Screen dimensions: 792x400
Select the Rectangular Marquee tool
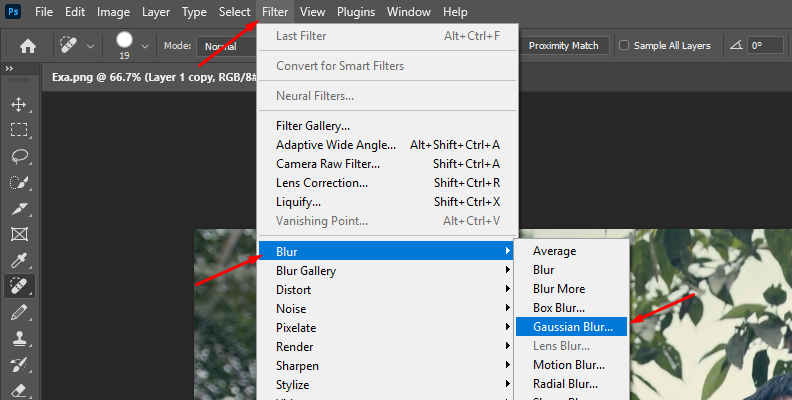[19, 130]
